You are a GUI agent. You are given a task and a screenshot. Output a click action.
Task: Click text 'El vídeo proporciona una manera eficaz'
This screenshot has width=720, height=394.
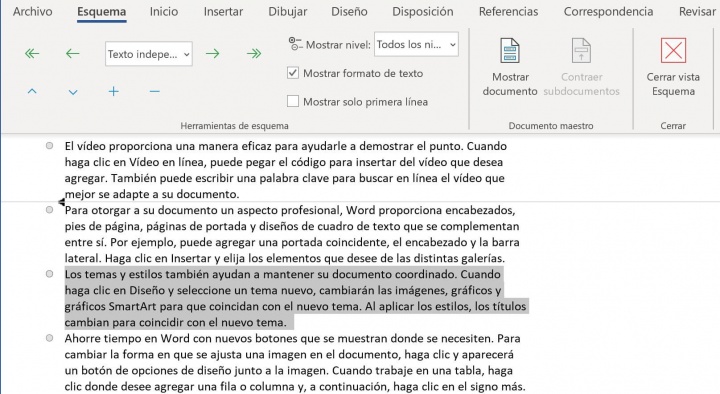click(x=169, y=146)
